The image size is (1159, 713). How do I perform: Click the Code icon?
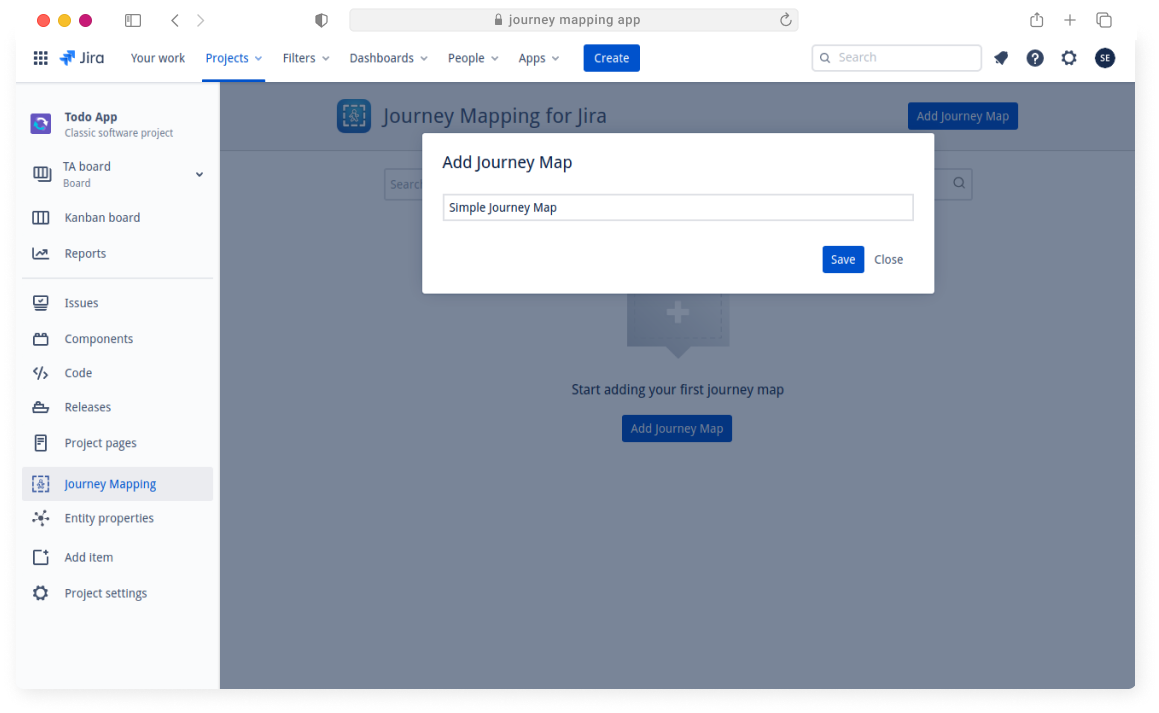(x=41, y=373)
